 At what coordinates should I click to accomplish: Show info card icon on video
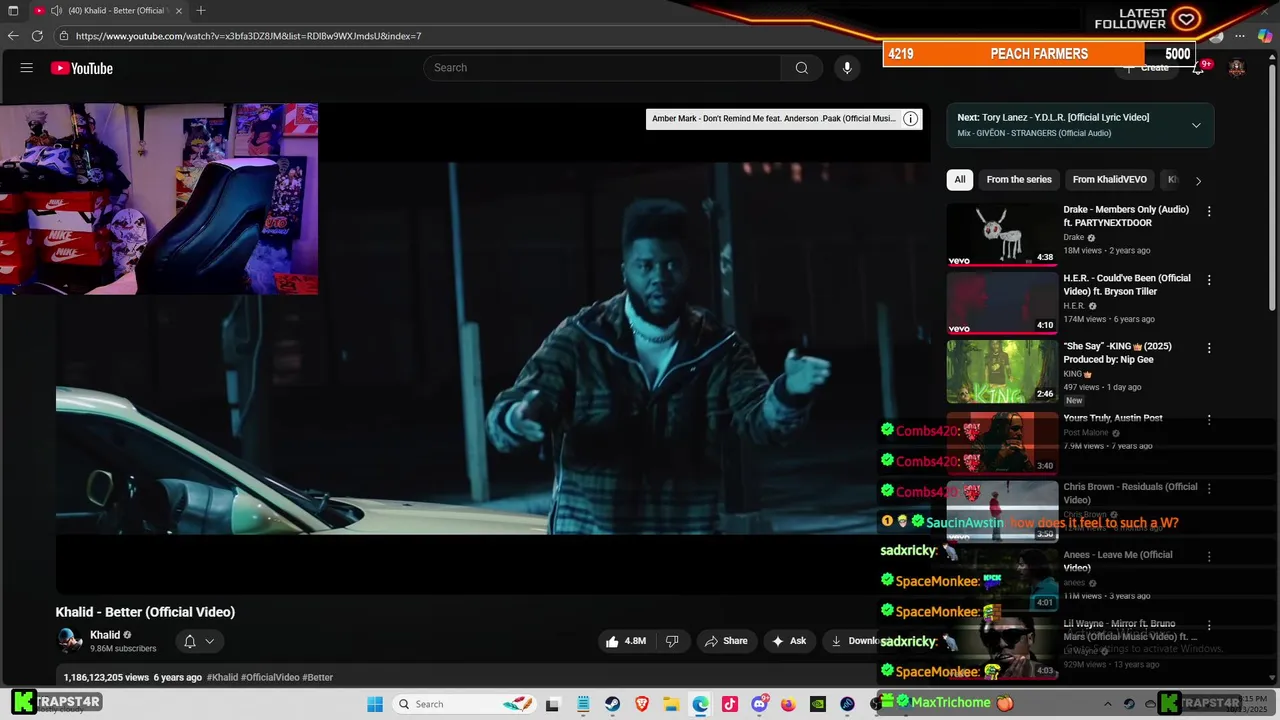[910, 119]
